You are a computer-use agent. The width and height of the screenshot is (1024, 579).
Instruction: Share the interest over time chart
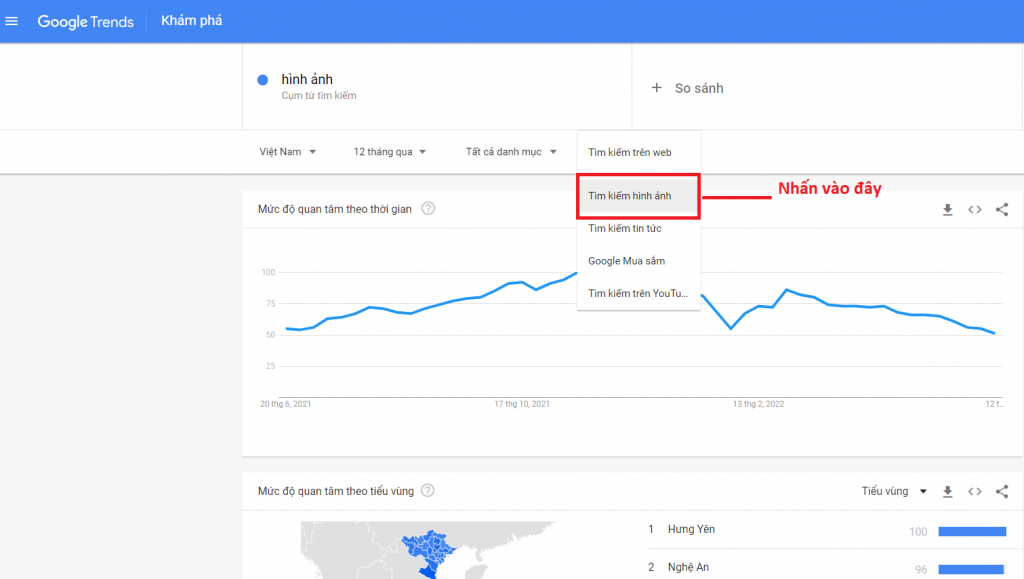click(1001, 209)
